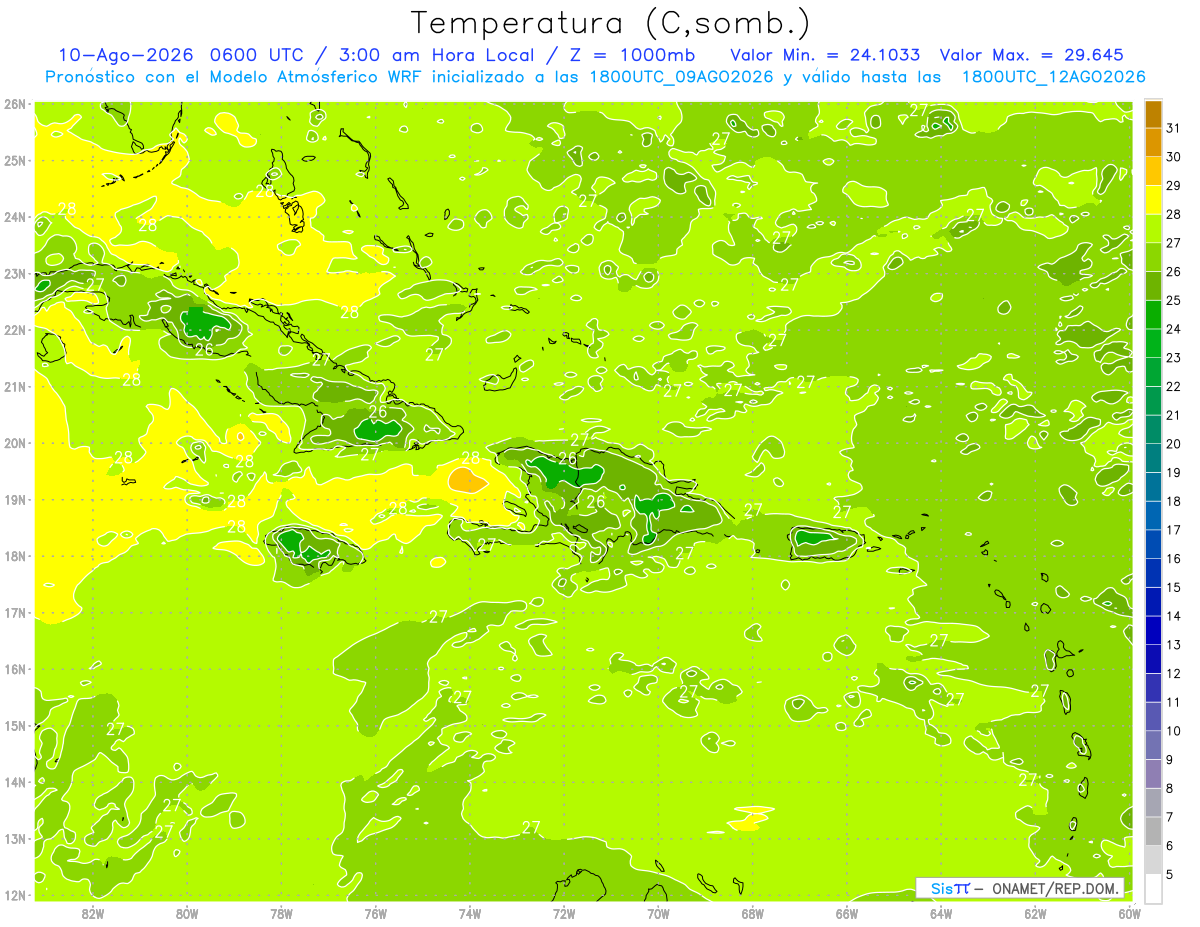Click the purple colorbar swatch between 9 and 10
Viewport: 1200px width, 927px height.
1153,745
